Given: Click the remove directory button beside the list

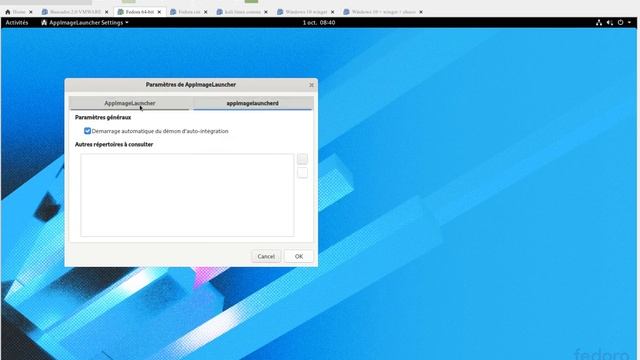Looking at the screenshot, I should (x=302, y=173).
